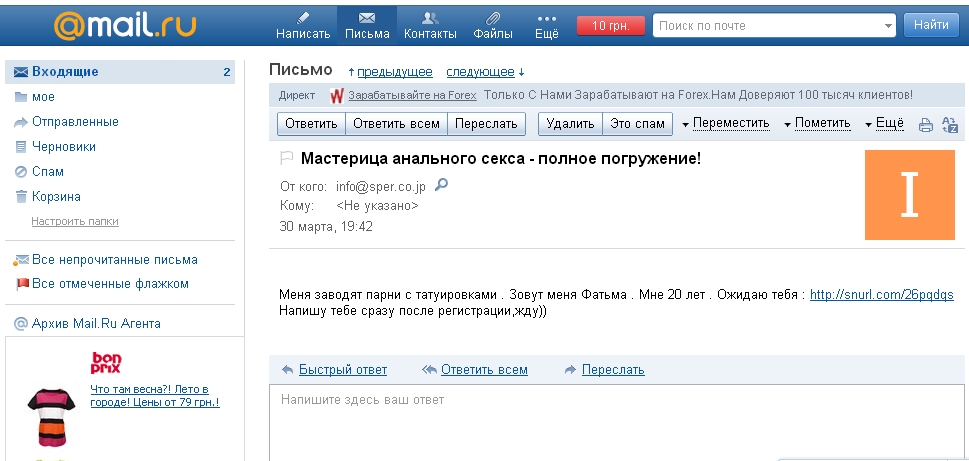Click the date 30 марта, 19:42
Viewport: 969px width, 461px height.
point(326,226)
